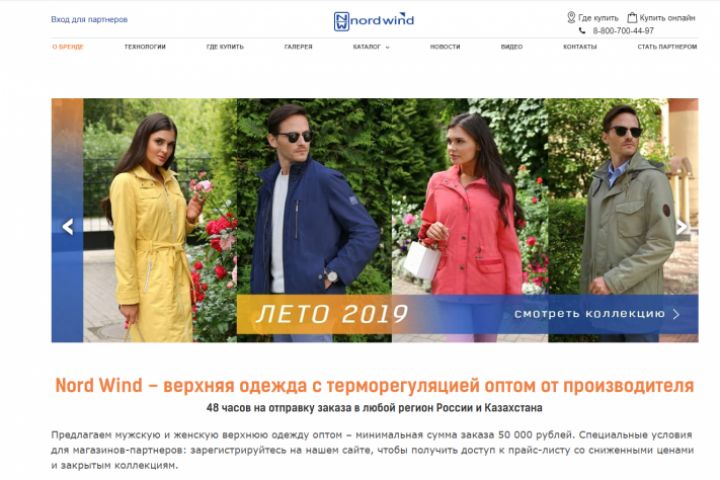Click the смотреть коллекцию banner button

[597, 314]
